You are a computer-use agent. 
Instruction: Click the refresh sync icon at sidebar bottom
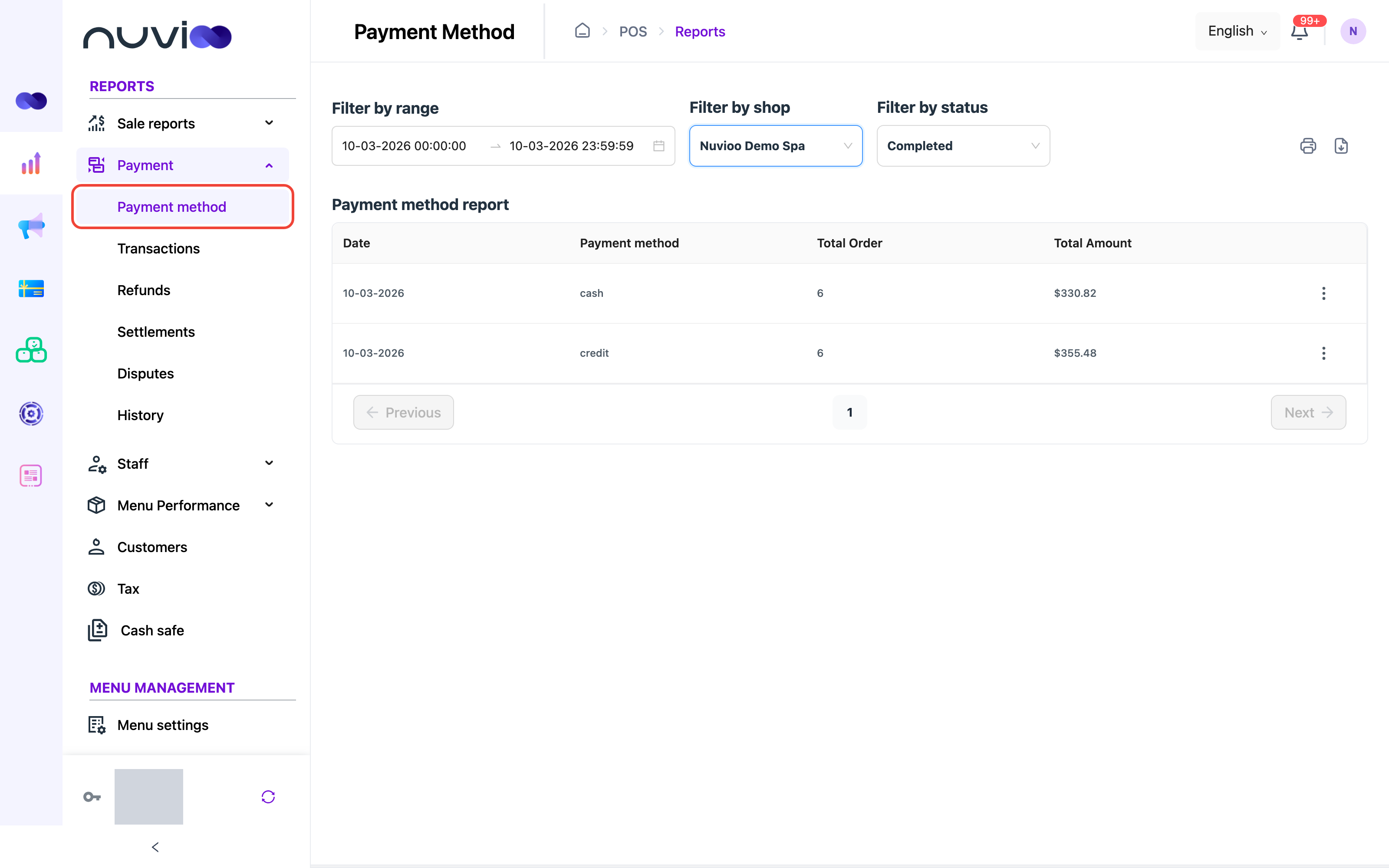tap(268, 797)
